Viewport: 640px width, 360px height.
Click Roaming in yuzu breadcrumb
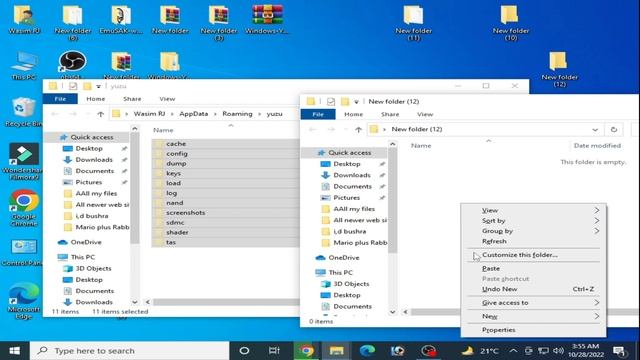(x=237, y=113)
